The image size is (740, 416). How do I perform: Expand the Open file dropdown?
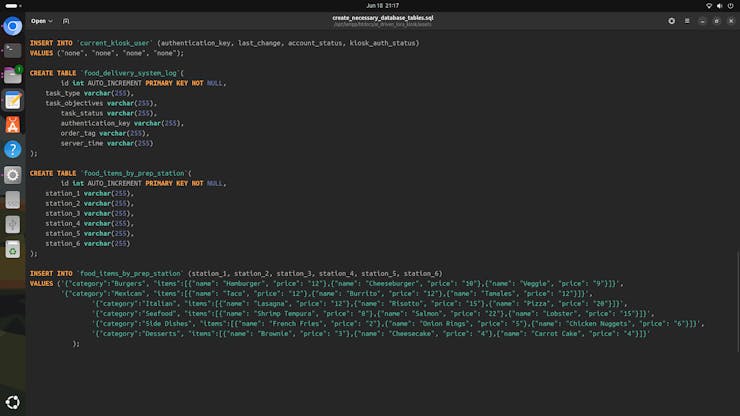click(x=41, y=20)
